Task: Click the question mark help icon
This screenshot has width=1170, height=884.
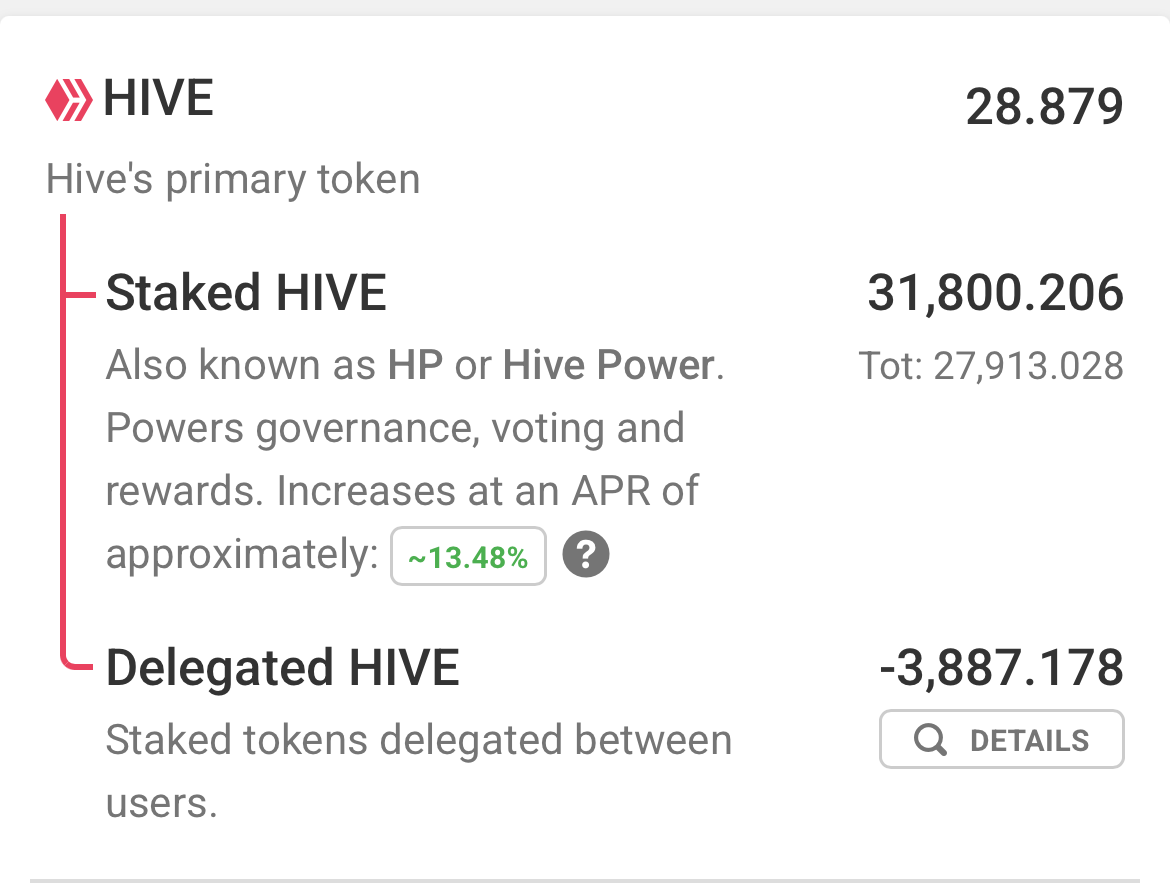Action: pyautogui.click(x=586, y=555)
